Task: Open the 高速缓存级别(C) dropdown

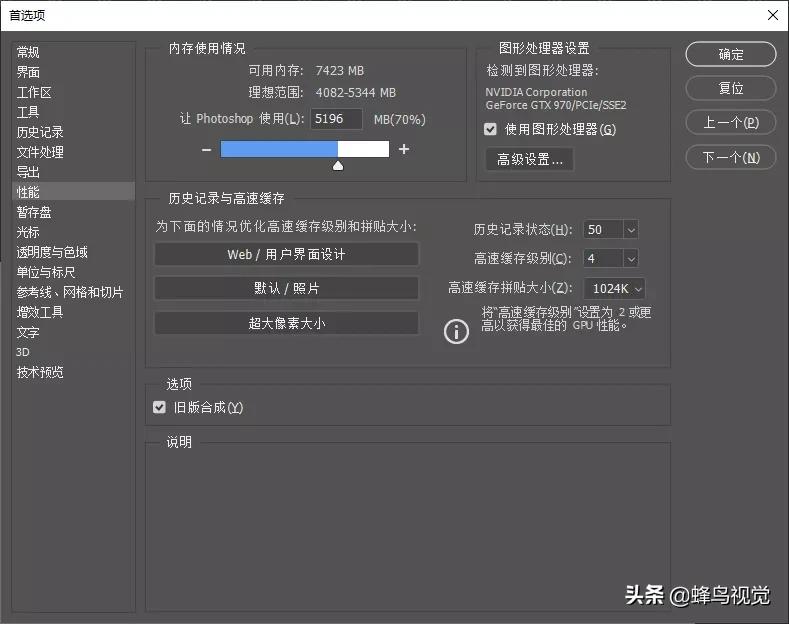Action: (630, 259)
